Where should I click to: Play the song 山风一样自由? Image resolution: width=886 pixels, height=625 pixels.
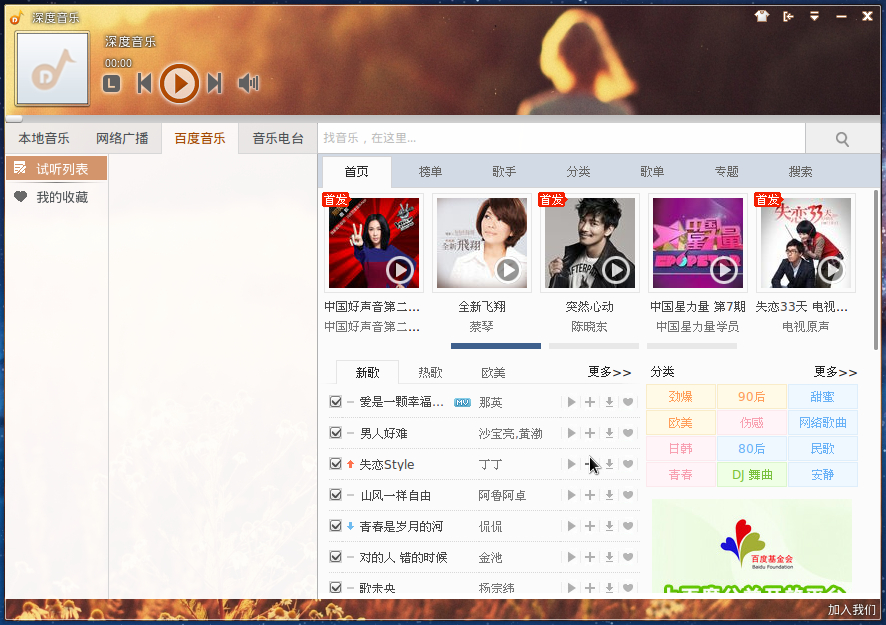(x=571, y=495)
